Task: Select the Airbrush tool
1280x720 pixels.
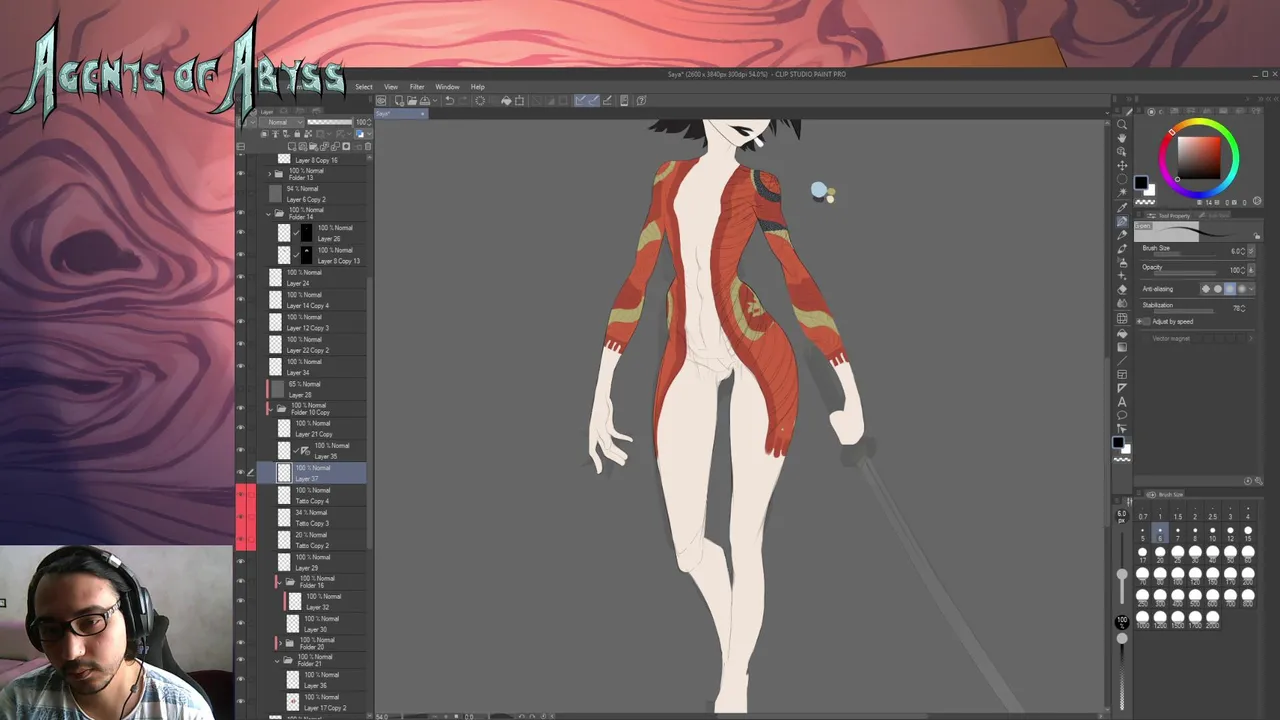Action: (1122, 262)
